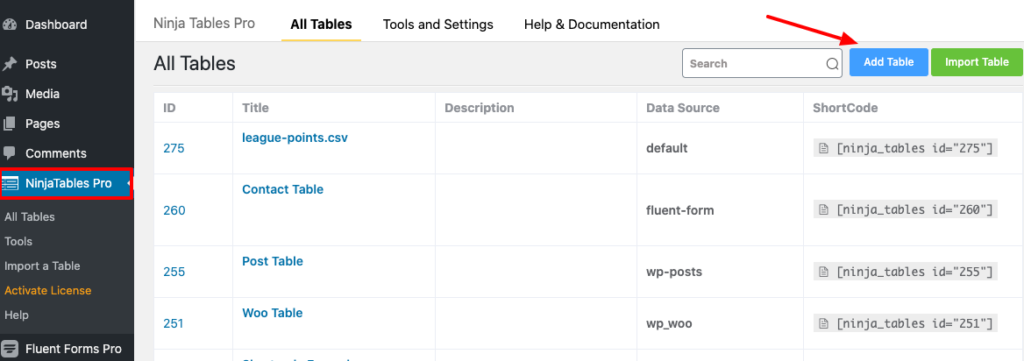Screen dimensions: 1024x361
Task: Click the Title column header
Action: [x=255, y=108]
